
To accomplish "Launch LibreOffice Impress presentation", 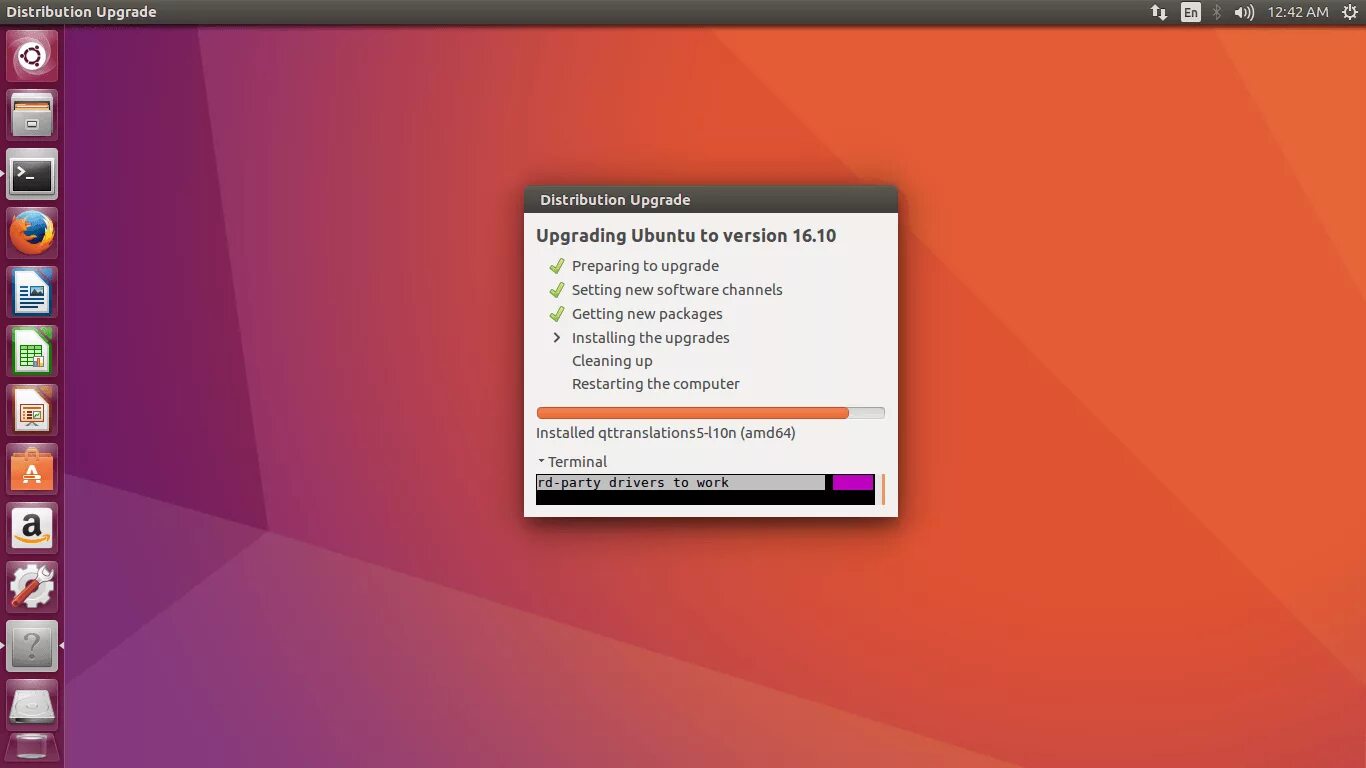I will [32, 411].
